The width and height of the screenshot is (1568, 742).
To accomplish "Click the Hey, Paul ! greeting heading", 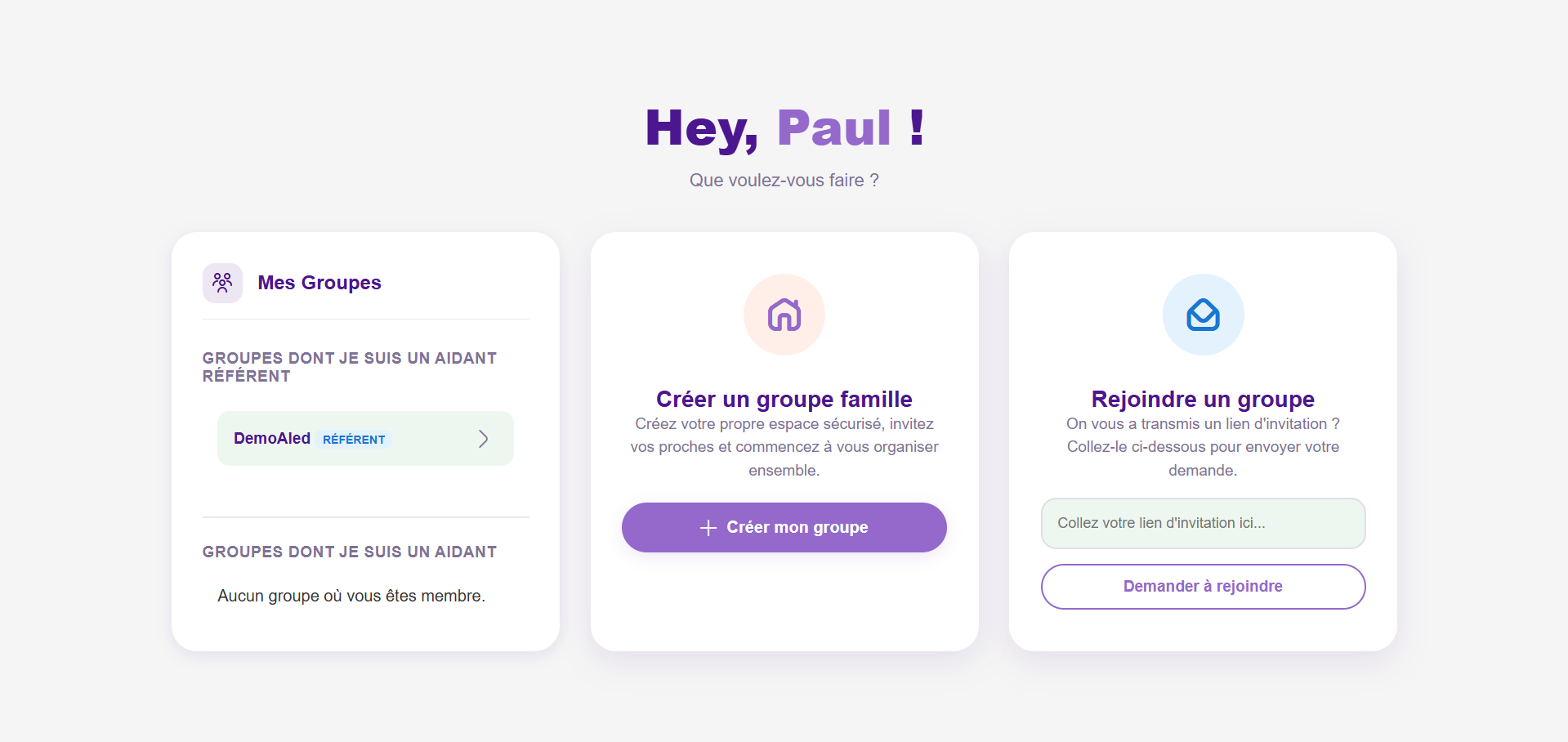I will pyautogui.click(x=784, y=128).
